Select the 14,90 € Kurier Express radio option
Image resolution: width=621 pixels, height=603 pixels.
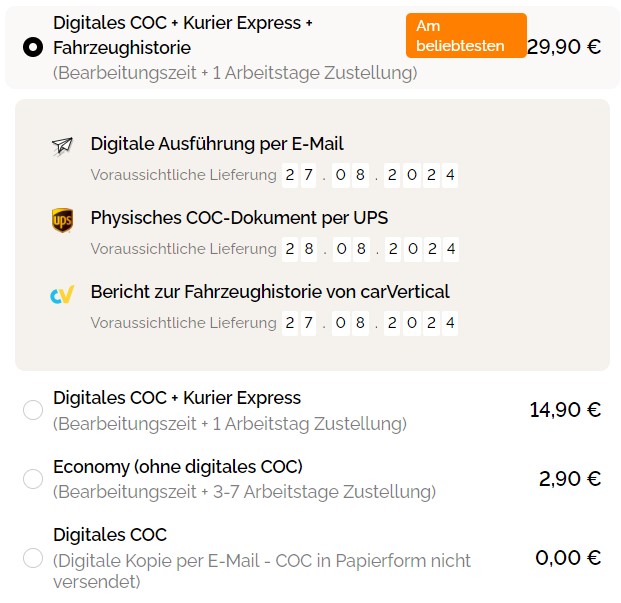point(33,410)
